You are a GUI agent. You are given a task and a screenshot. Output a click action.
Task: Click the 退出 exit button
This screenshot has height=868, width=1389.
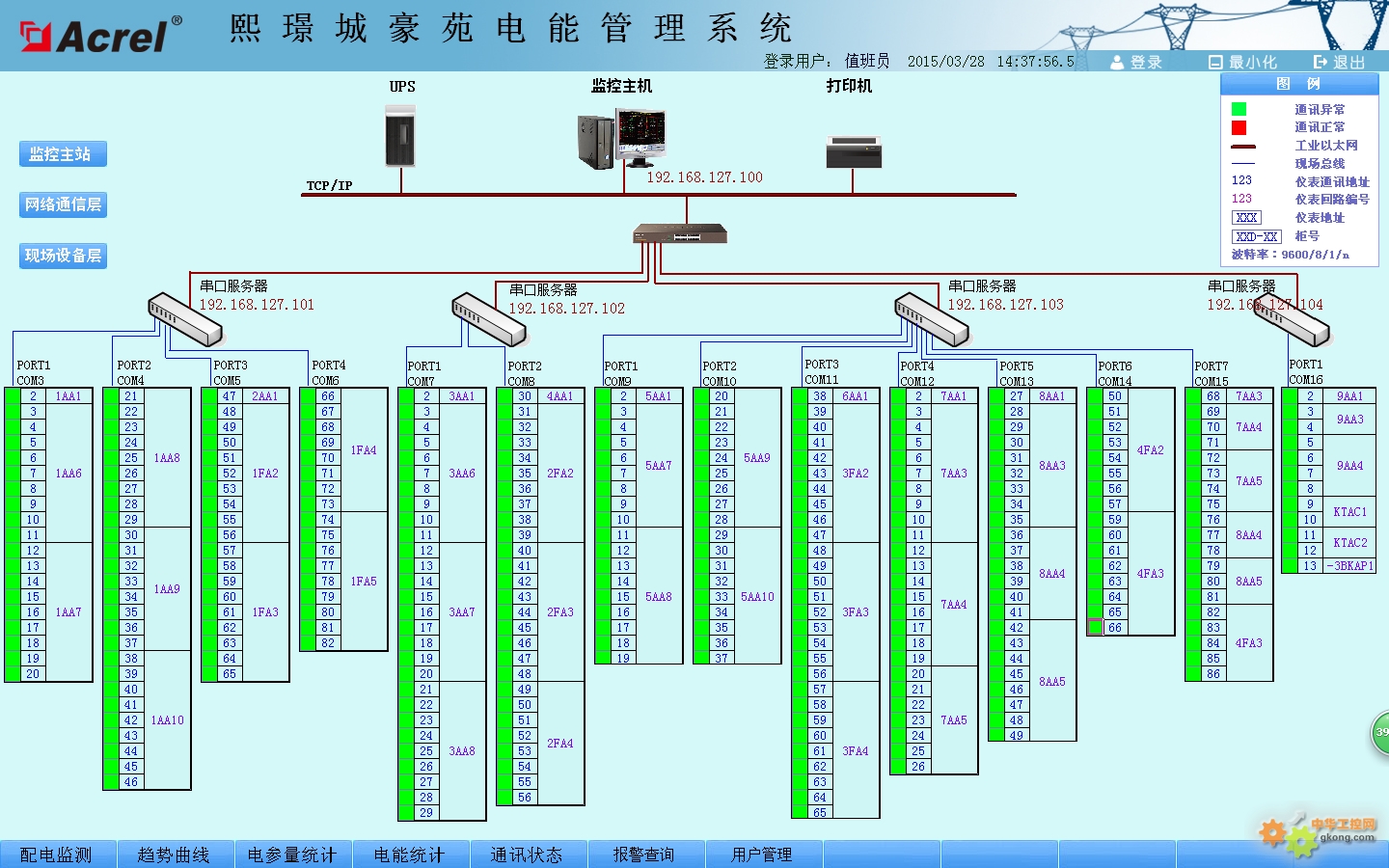click(1348, 62)
